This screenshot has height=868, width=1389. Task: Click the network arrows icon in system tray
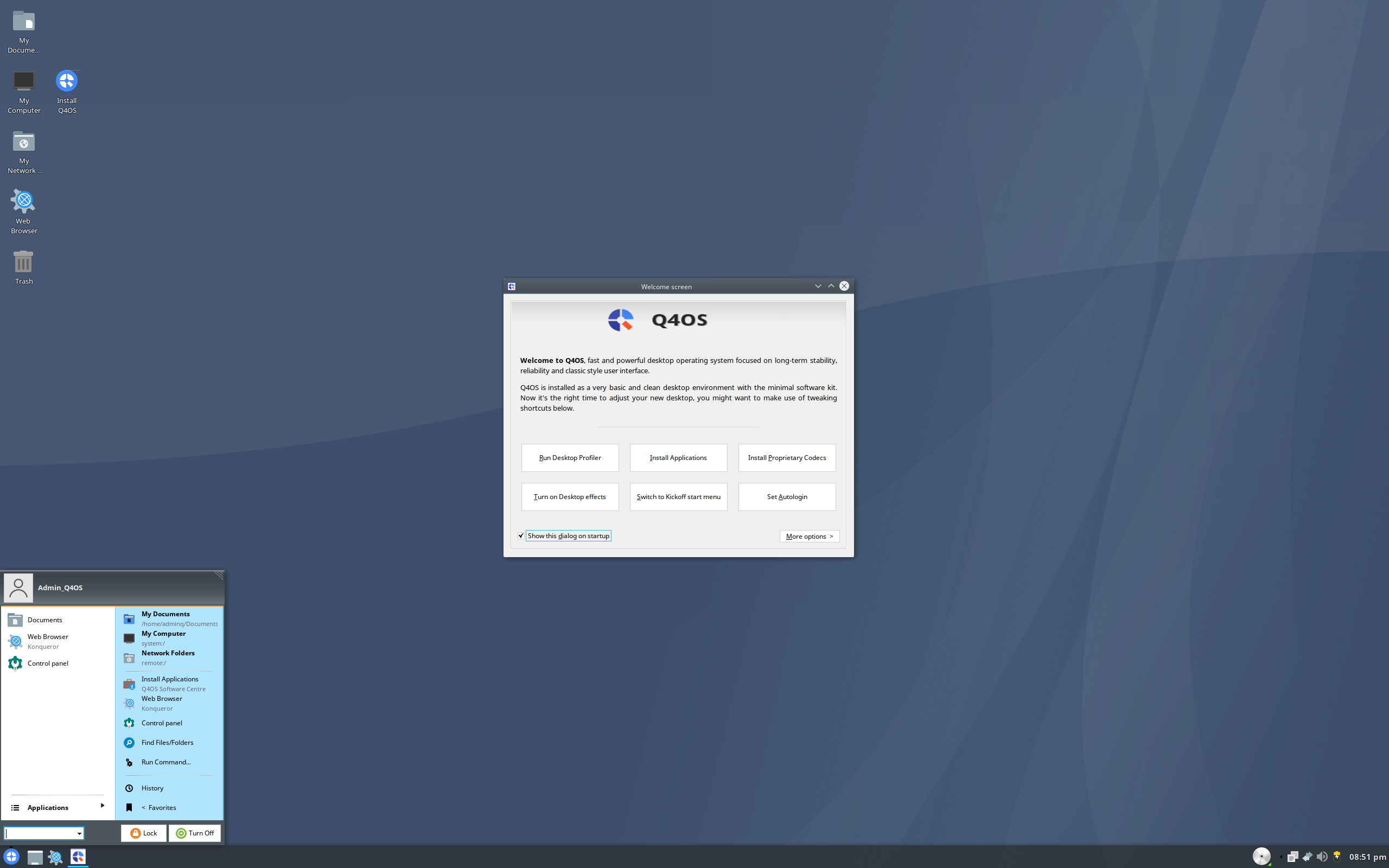click(x=1308, y=857)
